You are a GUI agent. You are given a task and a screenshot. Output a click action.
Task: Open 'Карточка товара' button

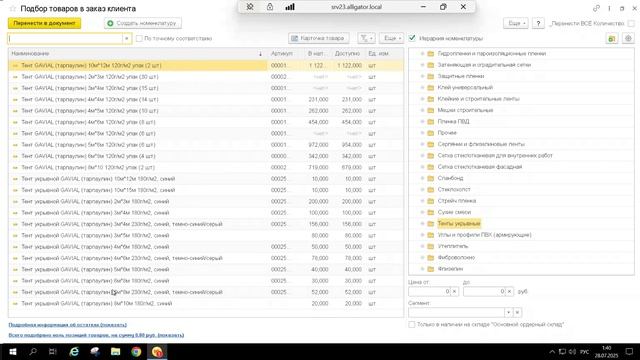(x=319, y=38)
